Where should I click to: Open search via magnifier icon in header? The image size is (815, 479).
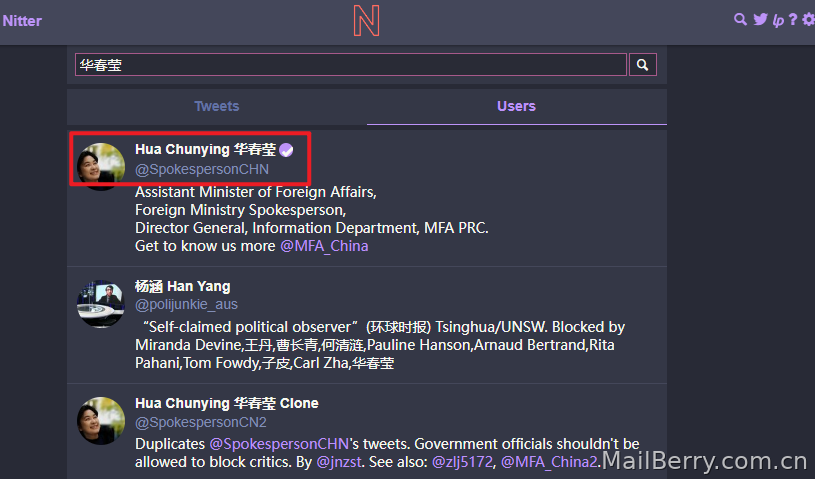pyautogui.click(x=740, y=20)
